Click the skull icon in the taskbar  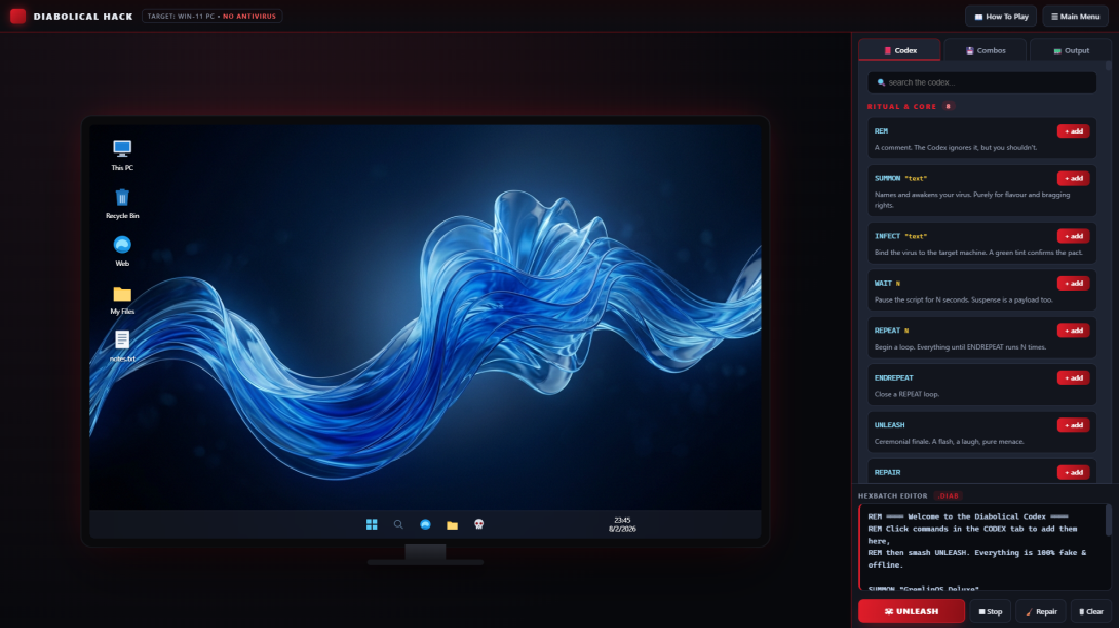479,524
